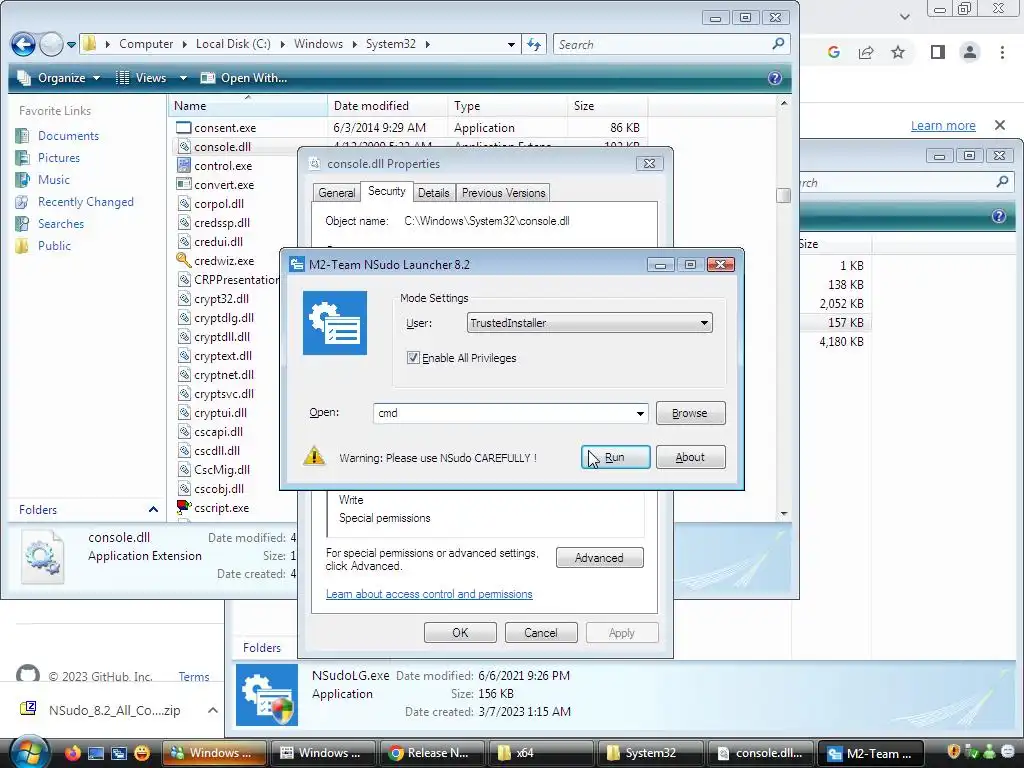The width and height of the screenshot is (1024, 768).
Task: Dismiss the browser notification bar X
Action: [x=1000, y=125]
